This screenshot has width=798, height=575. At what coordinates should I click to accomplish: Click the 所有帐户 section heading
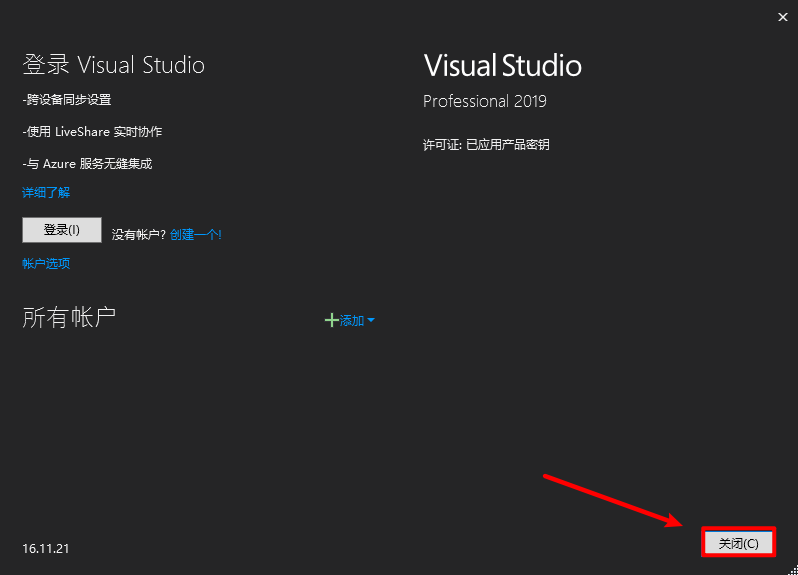click(x=69, y=318)
